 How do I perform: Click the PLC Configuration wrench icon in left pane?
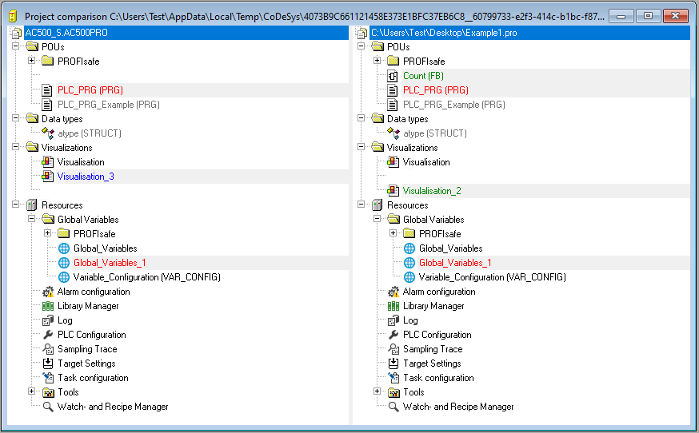pos(47,335)
